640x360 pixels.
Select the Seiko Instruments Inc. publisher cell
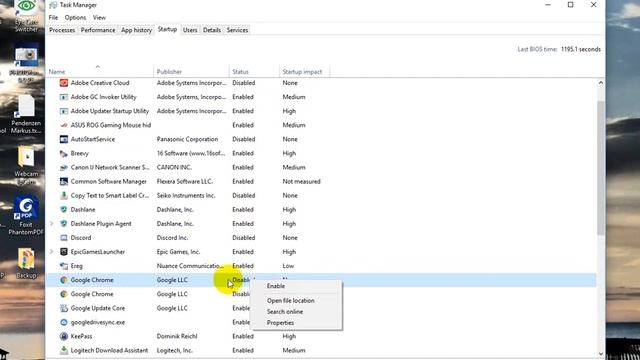(x=186, y=196)
